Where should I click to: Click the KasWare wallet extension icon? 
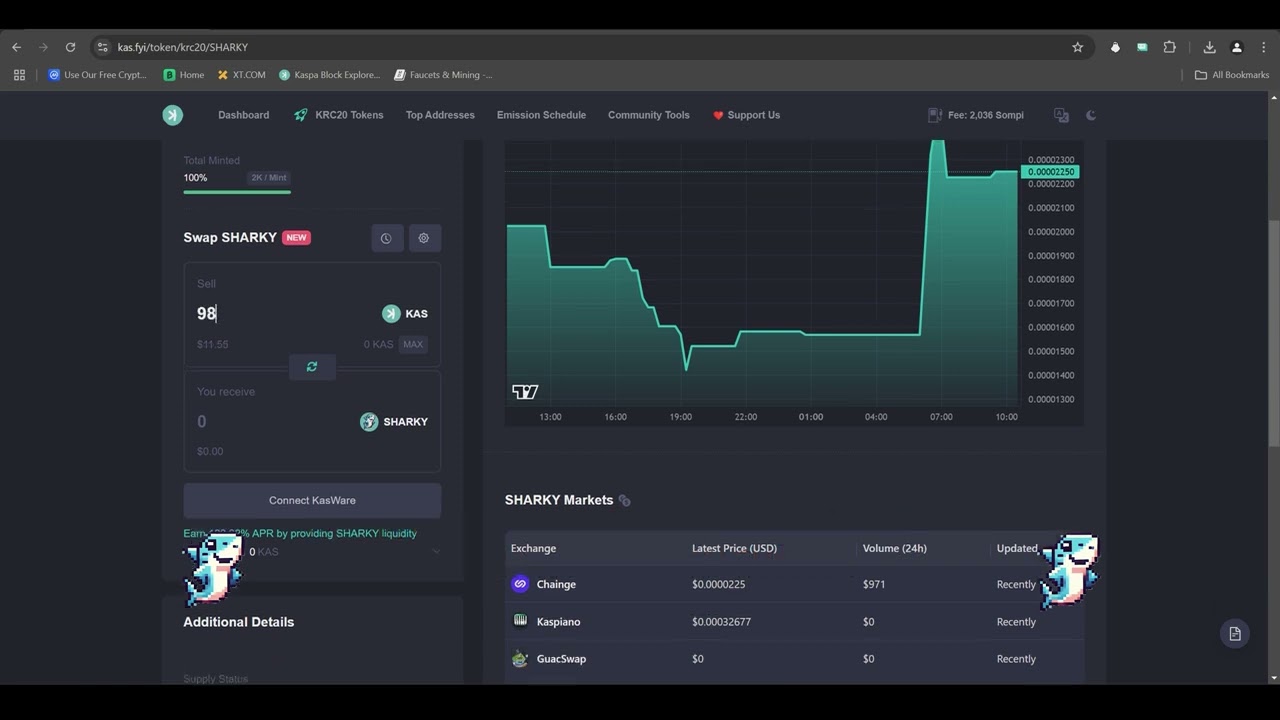1115,47
